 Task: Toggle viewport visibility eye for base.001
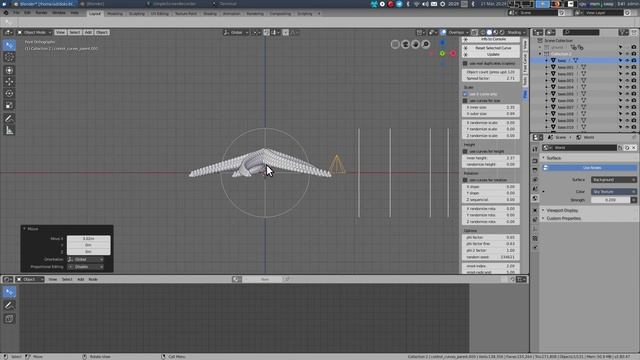coord(627,67)
